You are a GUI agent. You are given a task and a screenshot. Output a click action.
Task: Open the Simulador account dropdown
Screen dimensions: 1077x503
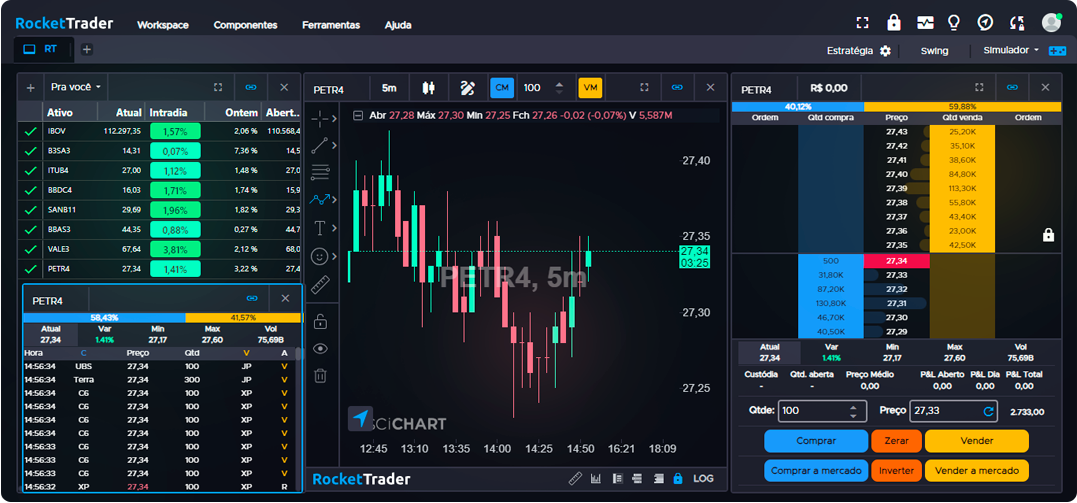point(1011,50)
